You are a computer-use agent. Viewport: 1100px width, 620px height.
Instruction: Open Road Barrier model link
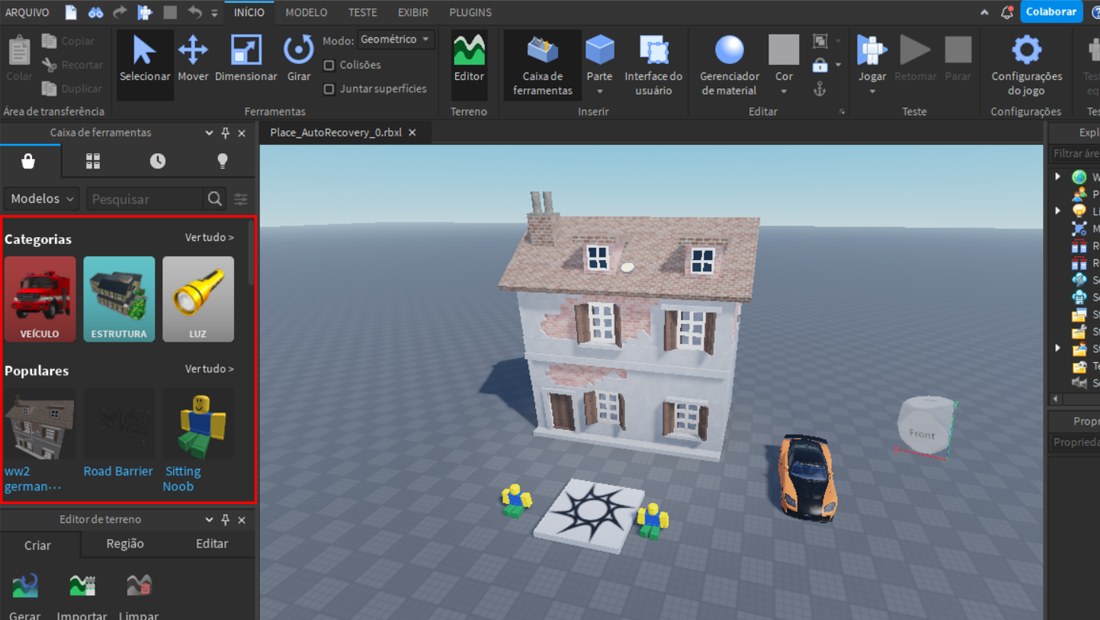118,471
